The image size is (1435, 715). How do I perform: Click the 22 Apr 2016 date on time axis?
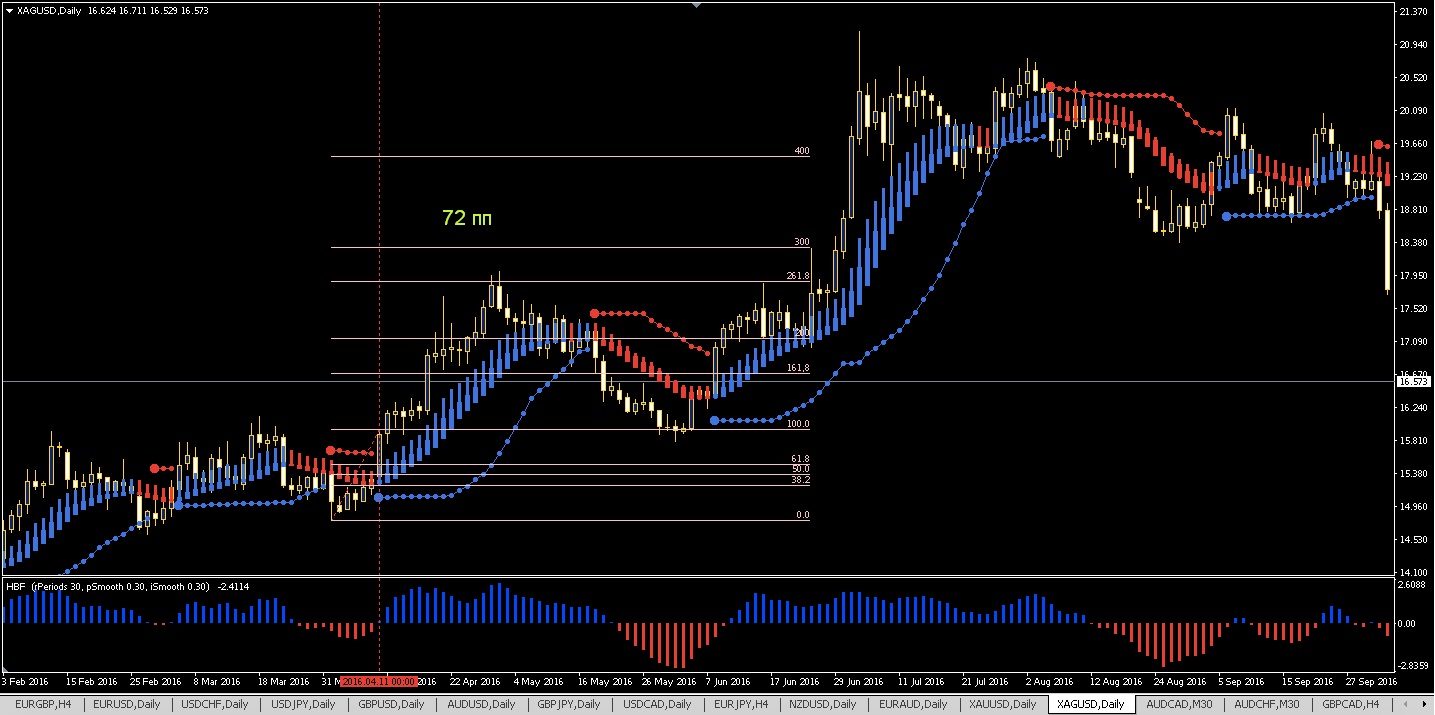point(475,681)
